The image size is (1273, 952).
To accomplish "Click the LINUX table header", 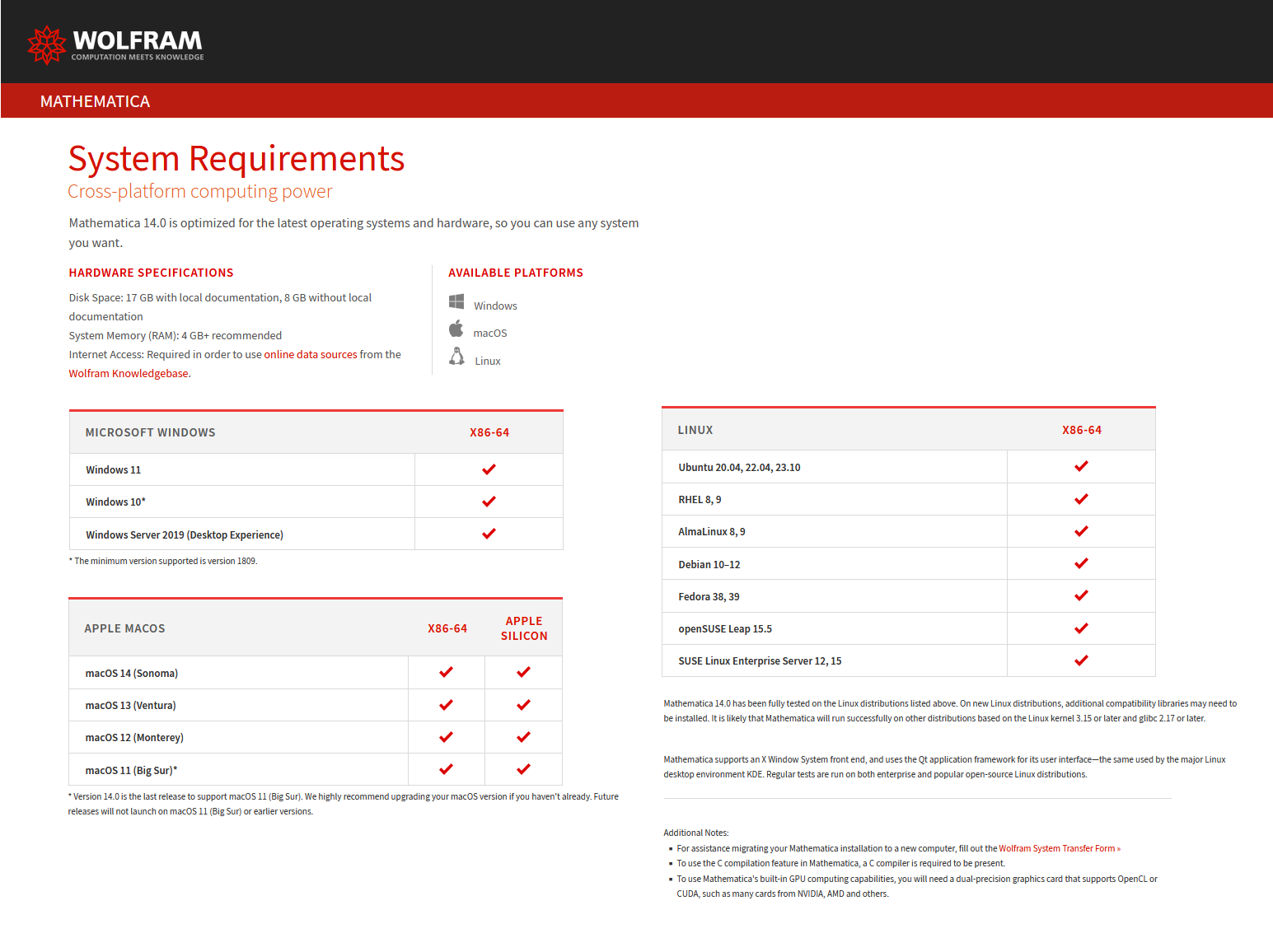I will [695, 430].
